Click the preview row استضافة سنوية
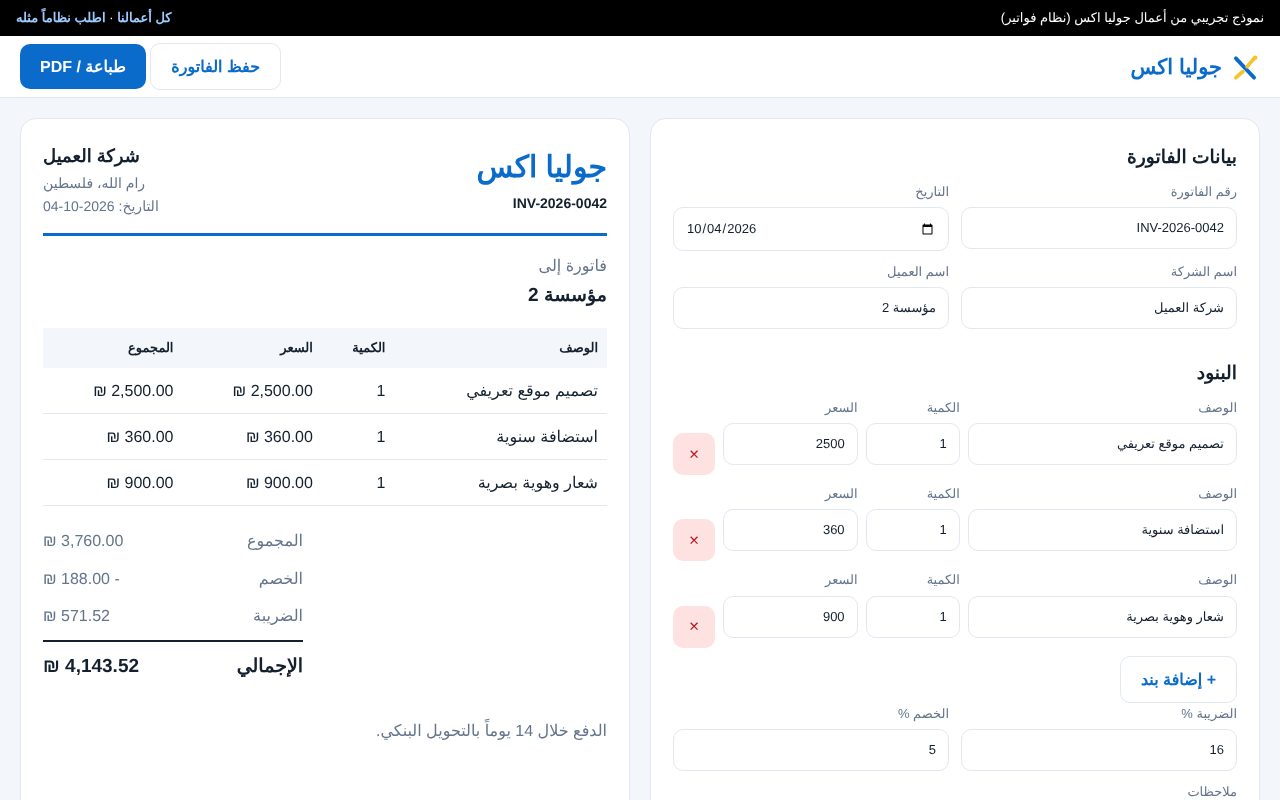1280x800 pixels. [325, 437]
